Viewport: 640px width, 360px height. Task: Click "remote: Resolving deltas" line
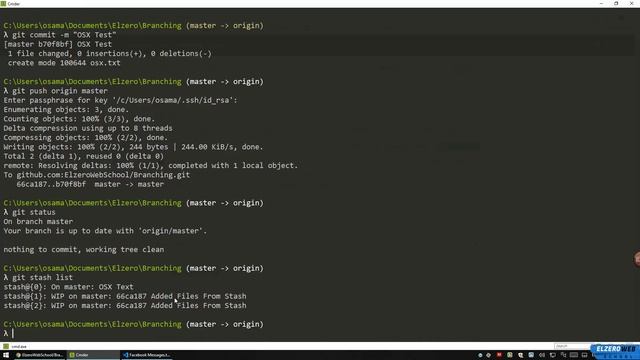(x=151, y=166)
